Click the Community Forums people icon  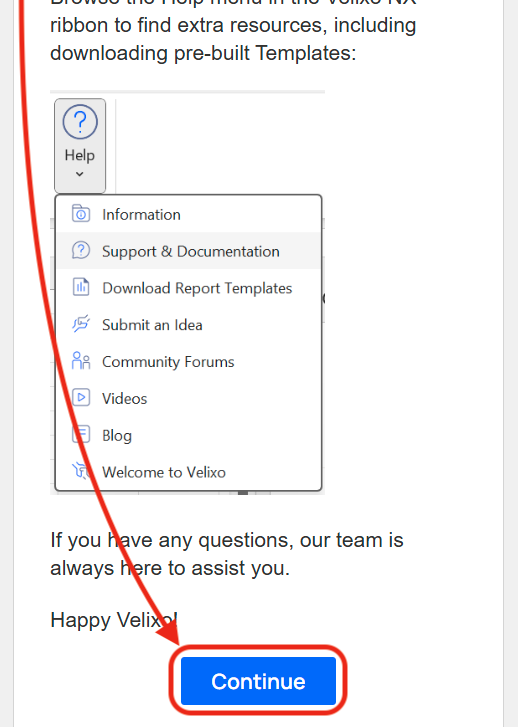pyautogui.click(x=81, y=360)
